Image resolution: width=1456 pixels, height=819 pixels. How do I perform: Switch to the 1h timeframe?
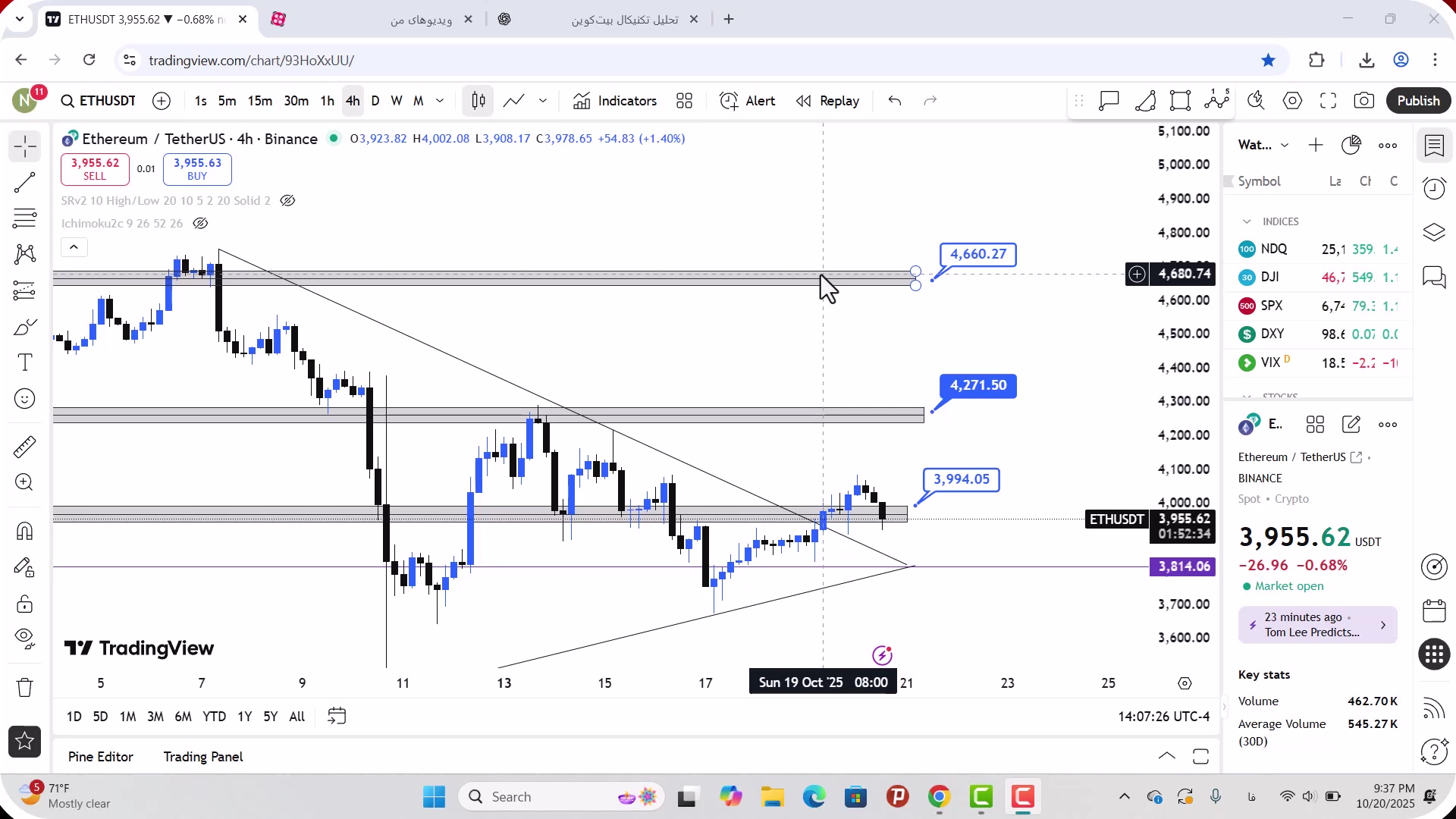pos(327,101)
